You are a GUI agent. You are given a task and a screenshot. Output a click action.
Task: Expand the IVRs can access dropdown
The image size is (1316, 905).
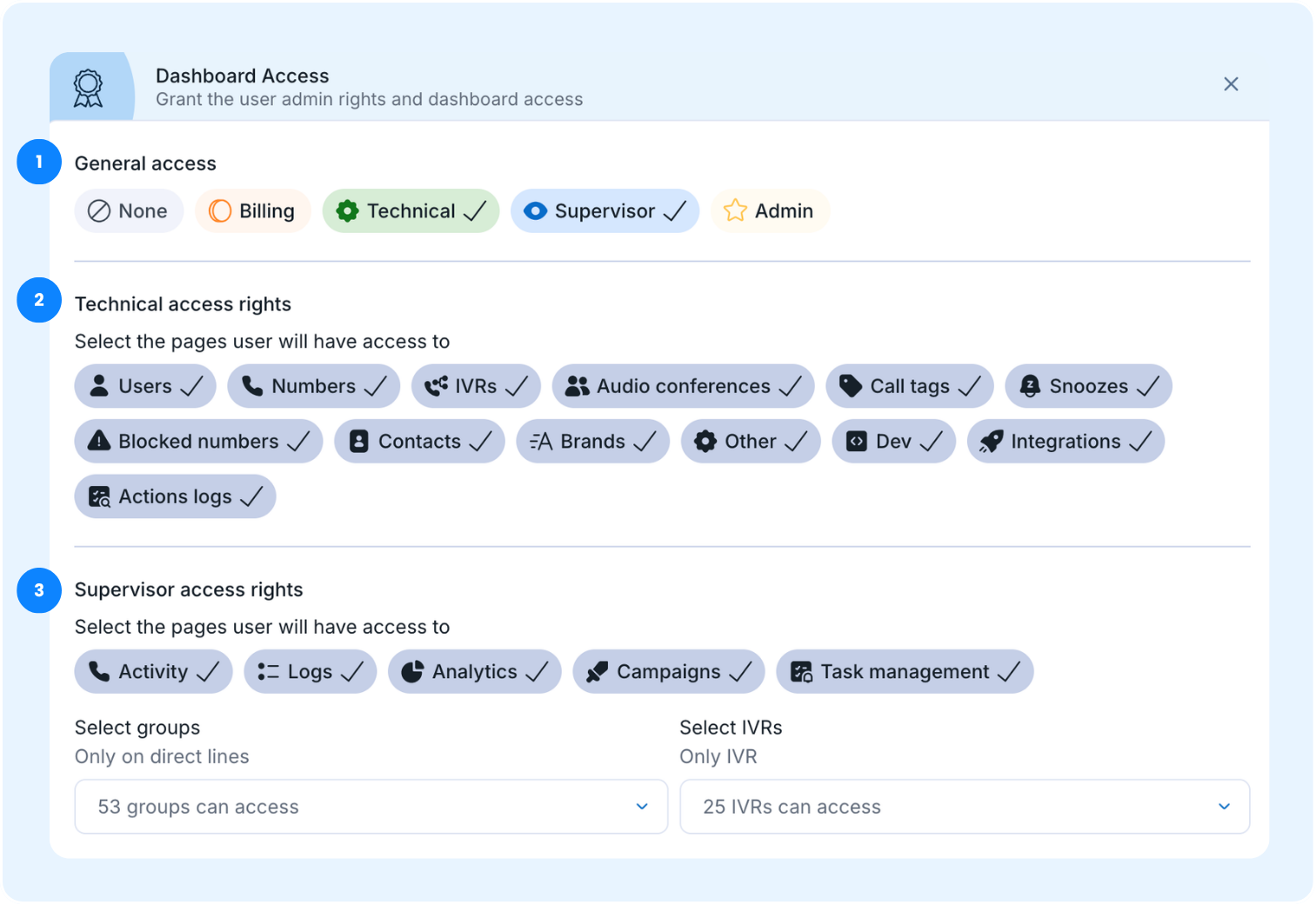[x=964, y=807]
